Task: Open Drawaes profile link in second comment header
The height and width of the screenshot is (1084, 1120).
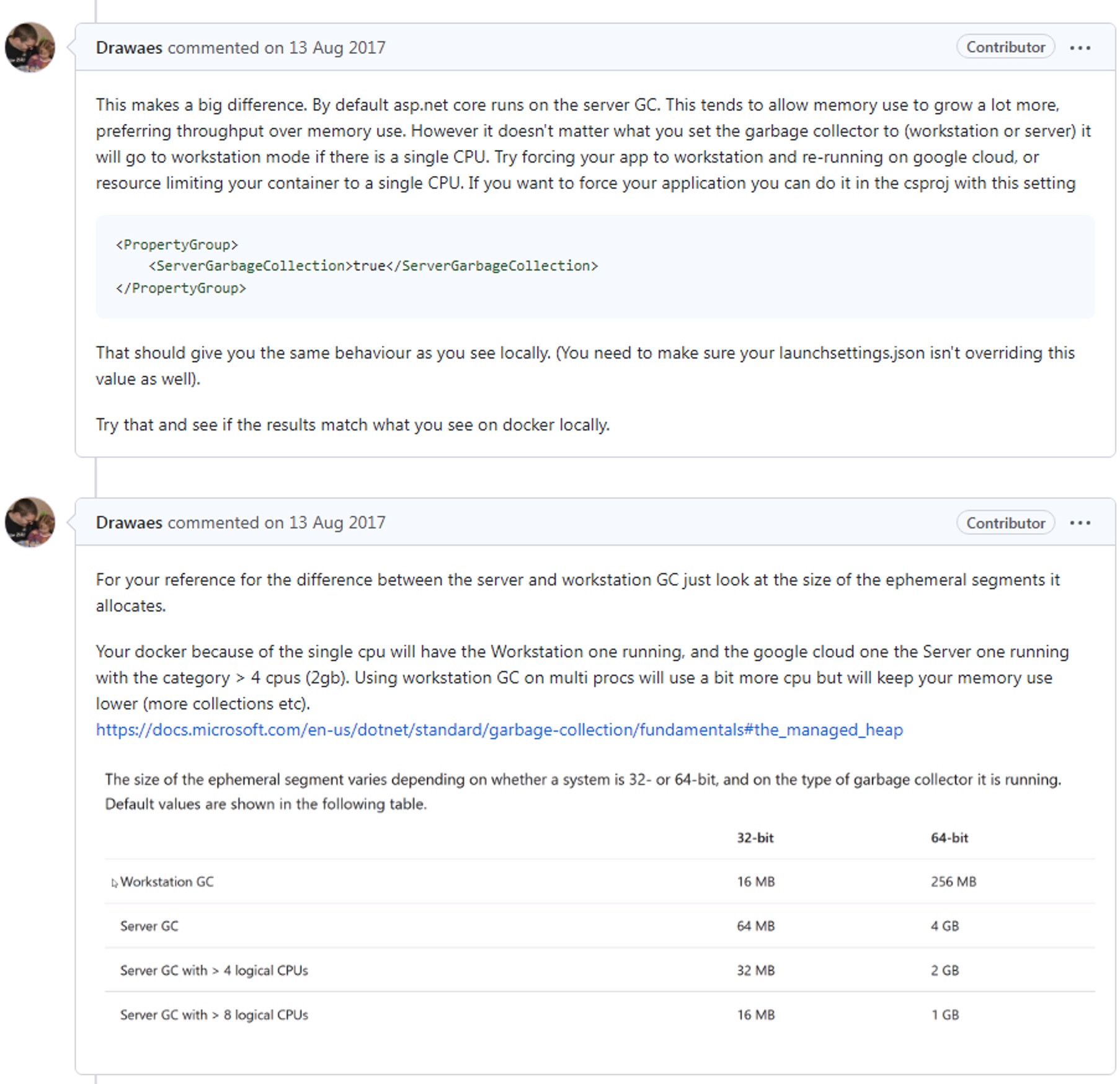Action: pos(129,523)
